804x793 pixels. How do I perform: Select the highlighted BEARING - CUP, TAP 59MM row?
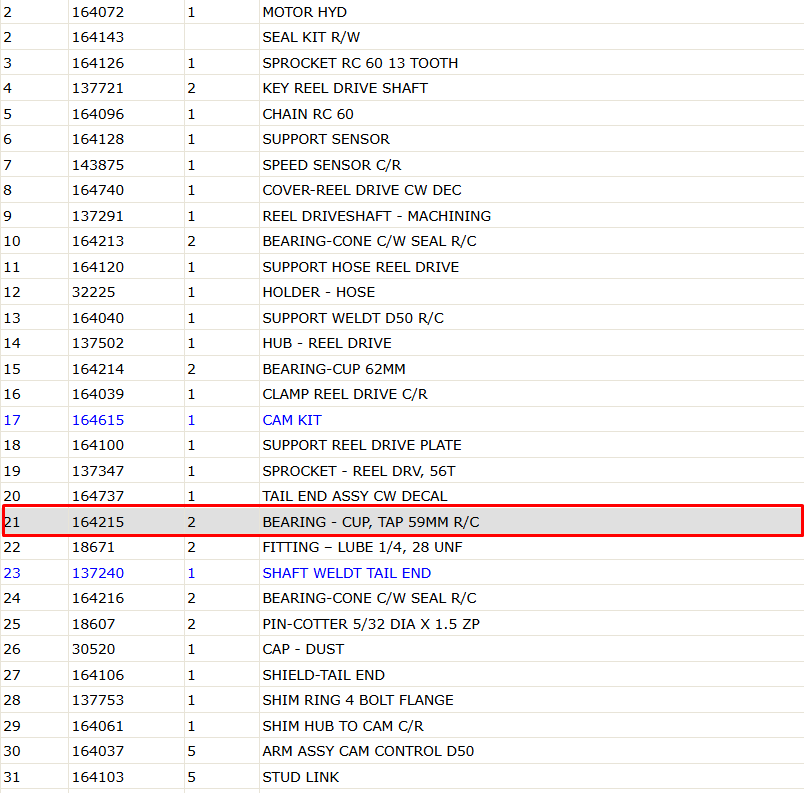point(403,521)
